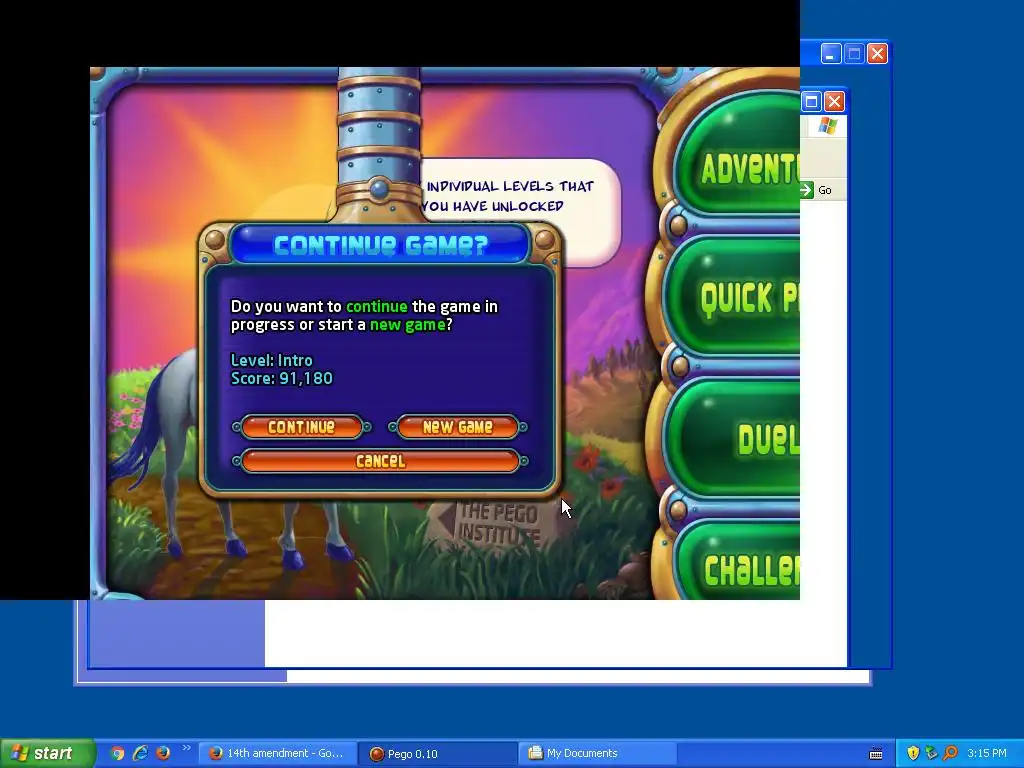Click the Continue Game? dialog title
Image resolution: width=1024 pixels, height=768 pixels.
(381, 245)
